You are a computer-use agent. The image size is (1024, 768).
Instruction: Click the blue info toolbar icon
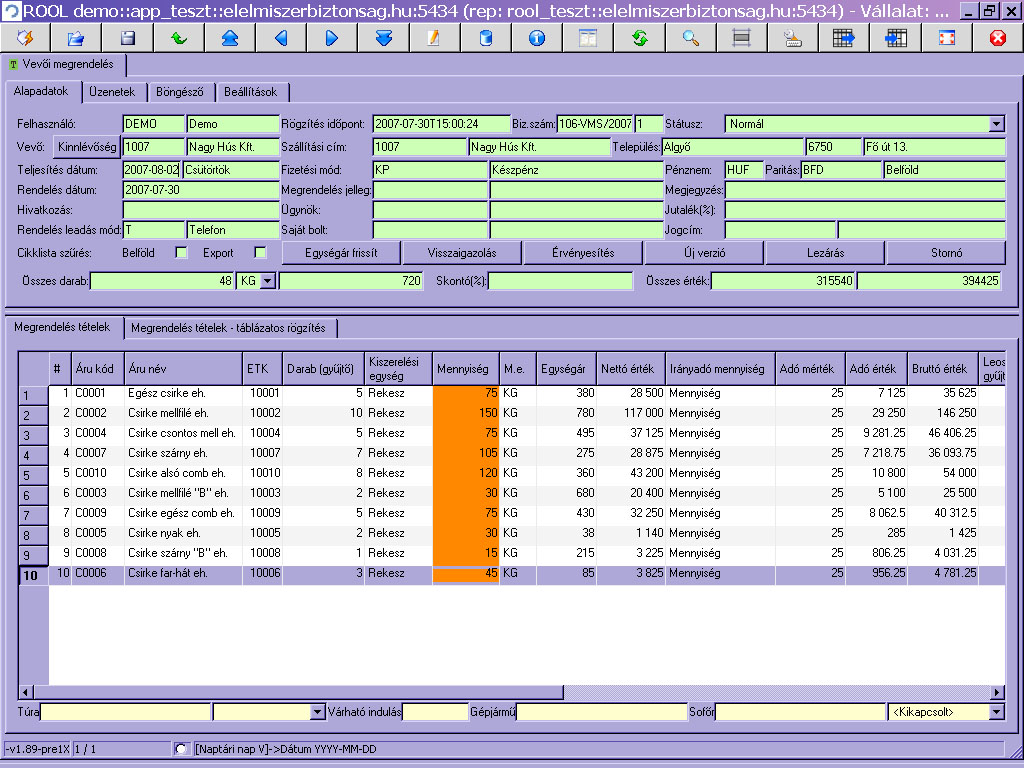pyautogui.click(x=537, y=38)
